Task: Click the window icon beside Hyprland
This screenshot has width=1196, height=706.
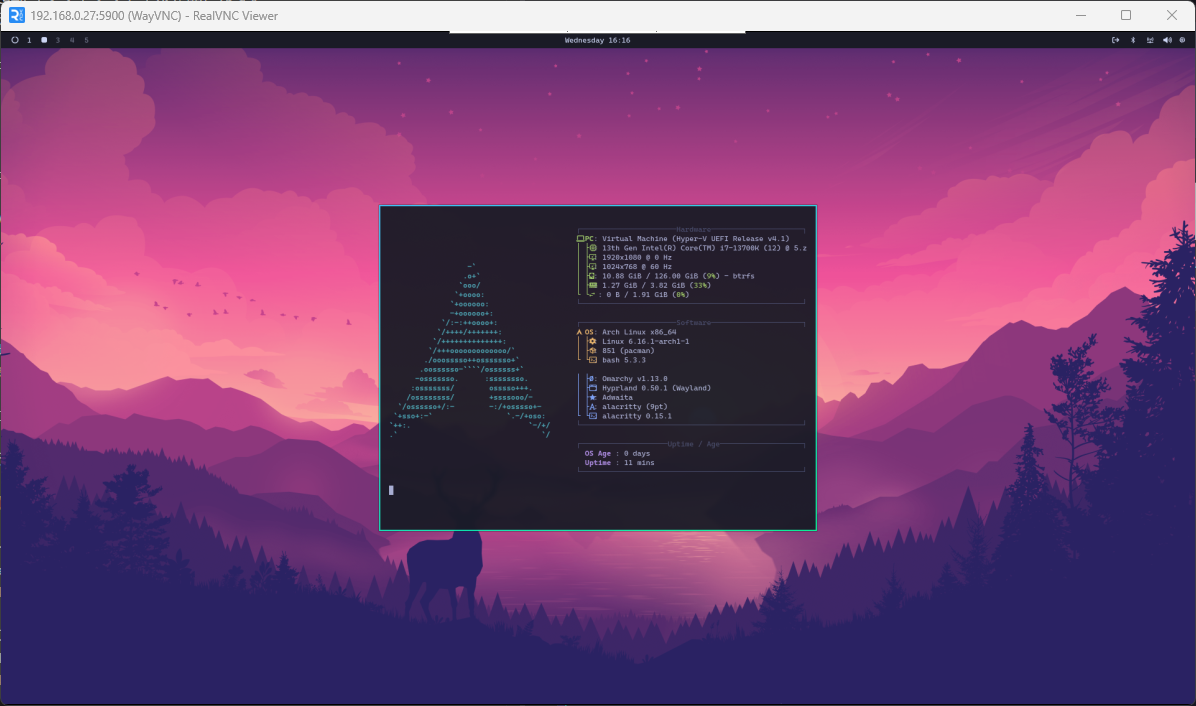Action: click(593, 388)
